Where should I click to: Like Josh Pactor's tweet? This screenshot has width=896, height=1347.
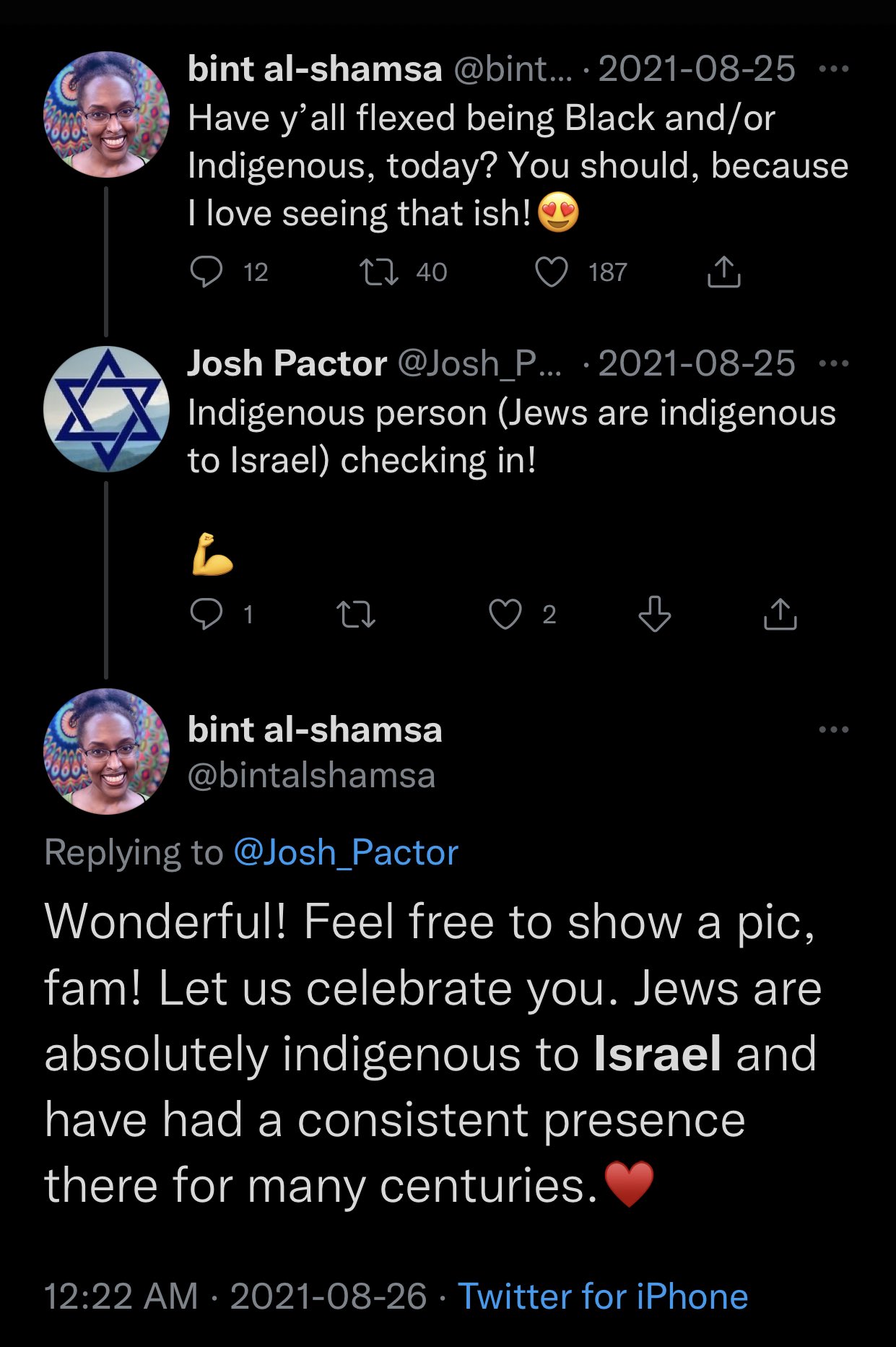(505, 615)
